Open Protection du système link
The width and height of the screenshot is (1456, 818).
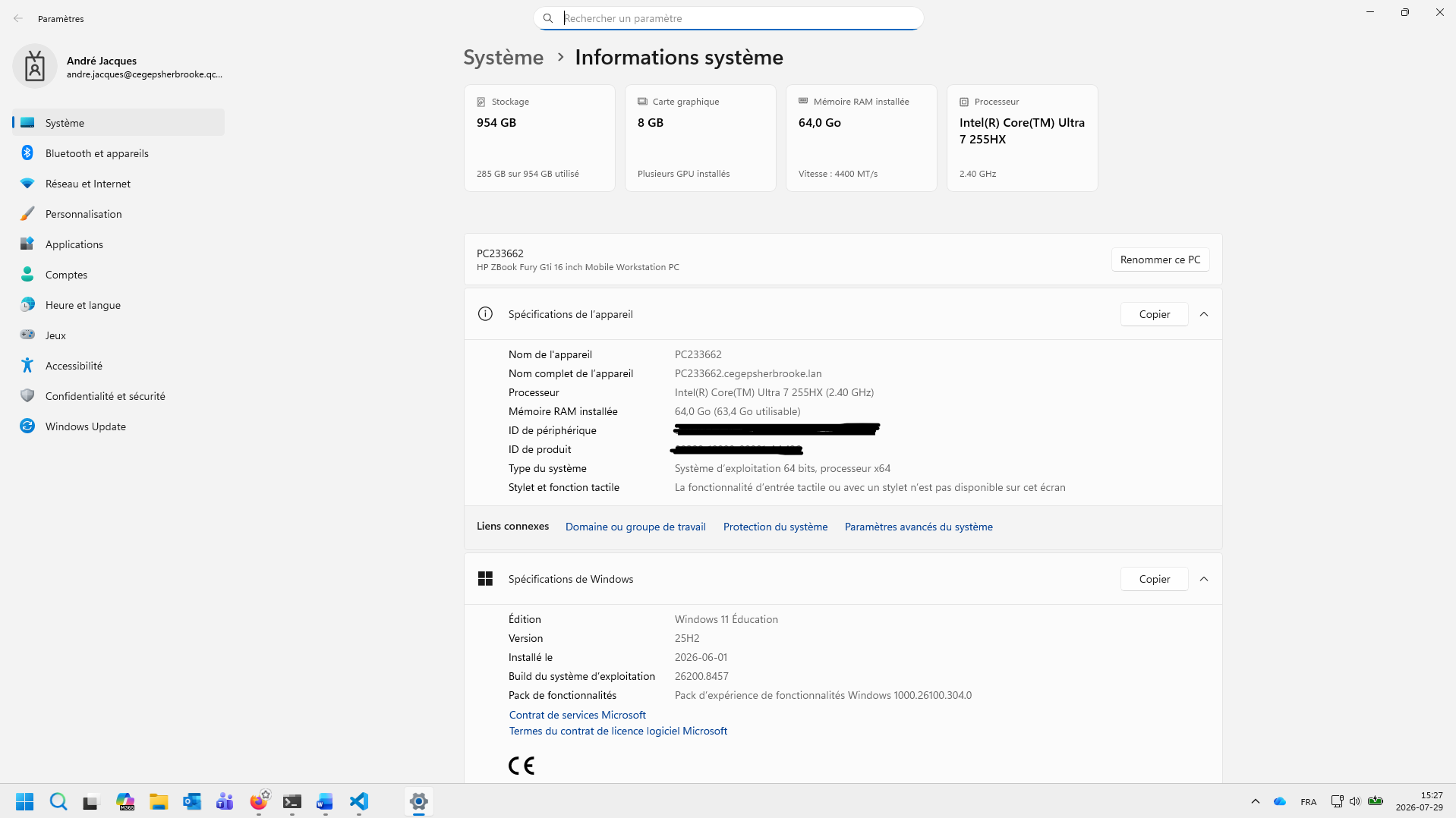[775, 527]
